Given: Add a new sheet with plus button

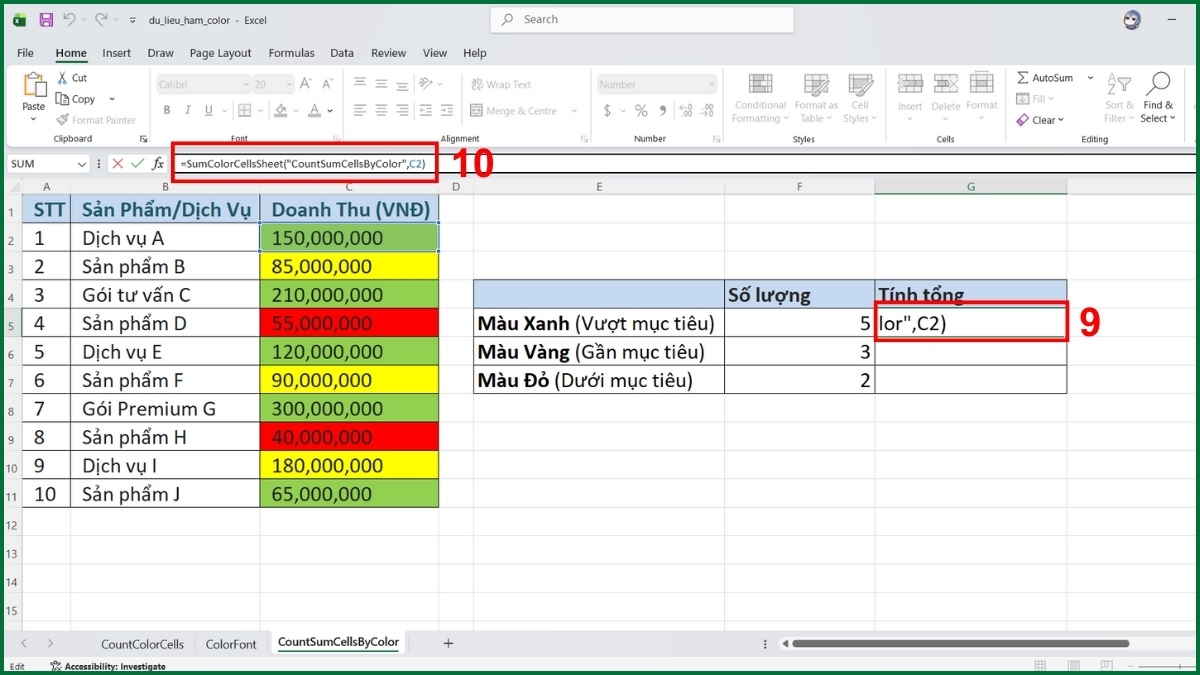Looking at the screenshot, I should 448,643.
